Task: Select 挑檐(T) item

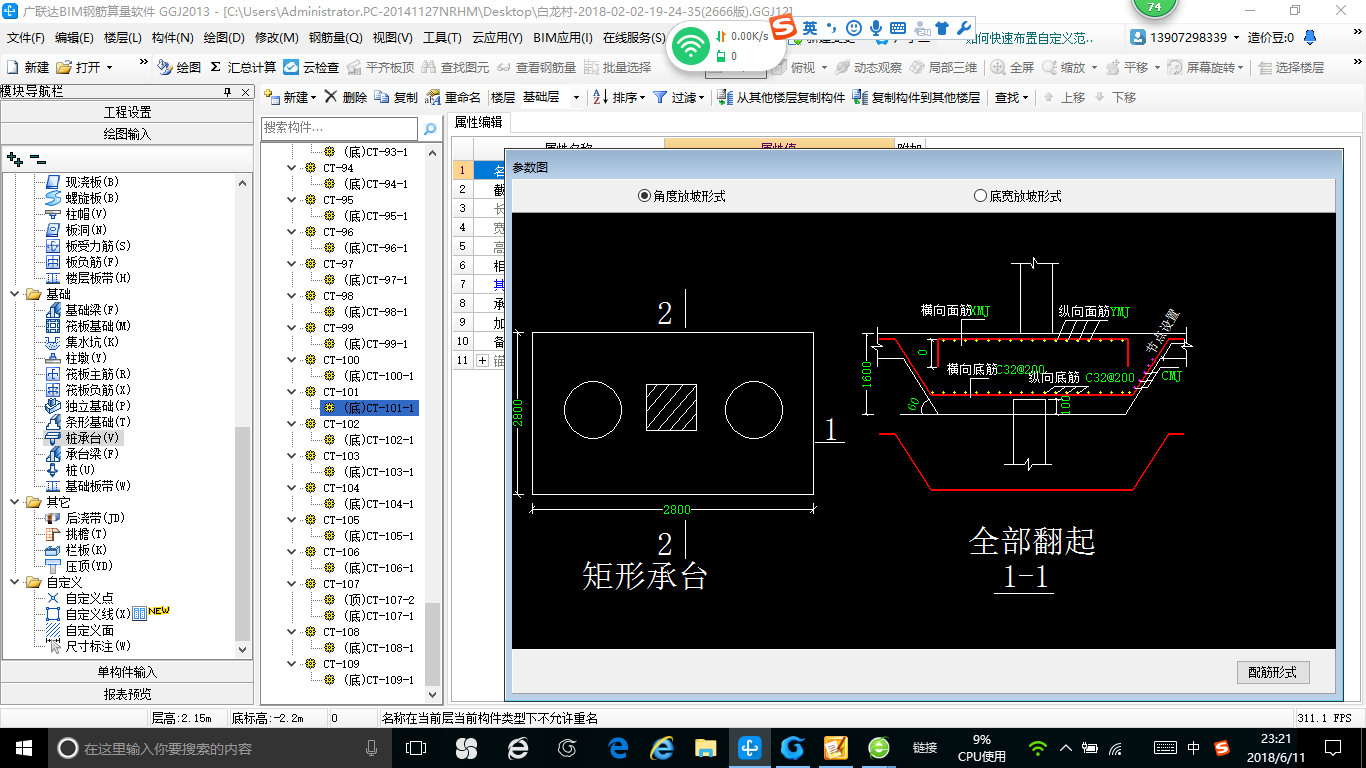Action: pyautogui.click(x=86, y=534)
